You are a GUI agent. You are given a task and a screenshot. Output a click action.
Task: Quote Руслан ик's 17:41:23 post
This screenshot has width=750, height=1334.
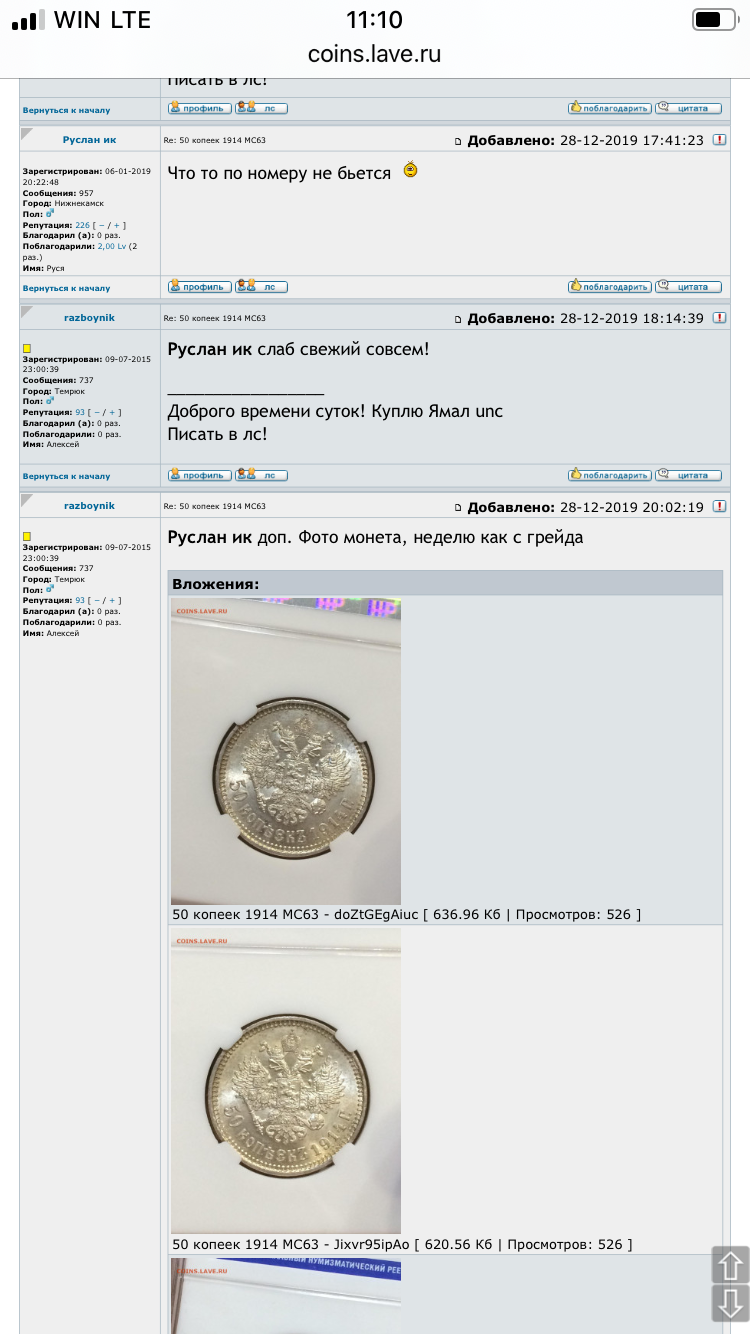688,287
